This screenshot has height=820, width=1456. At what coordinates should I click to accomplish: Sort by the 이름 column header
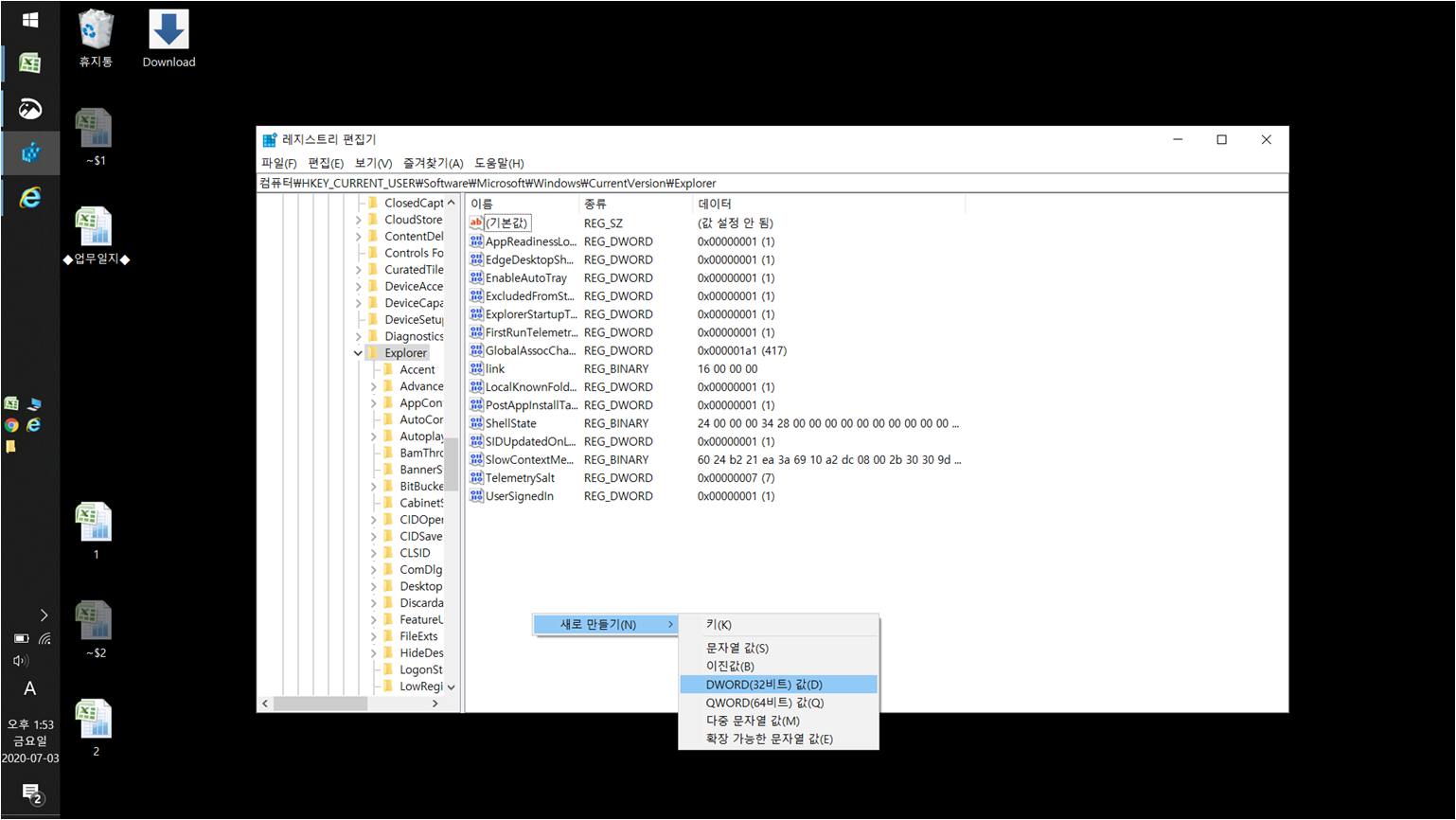coord(523,204)
